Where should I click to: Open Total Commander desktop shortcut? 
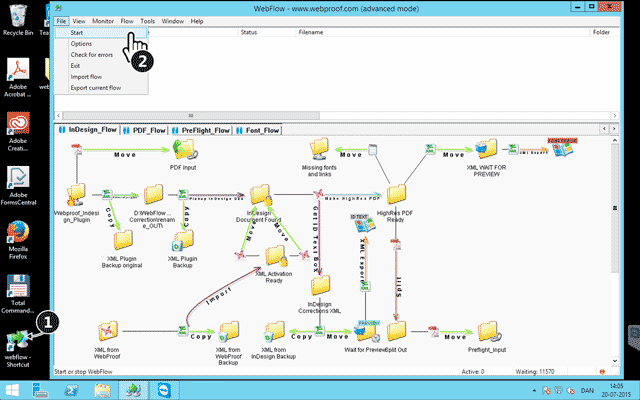(x=18, y=294)
